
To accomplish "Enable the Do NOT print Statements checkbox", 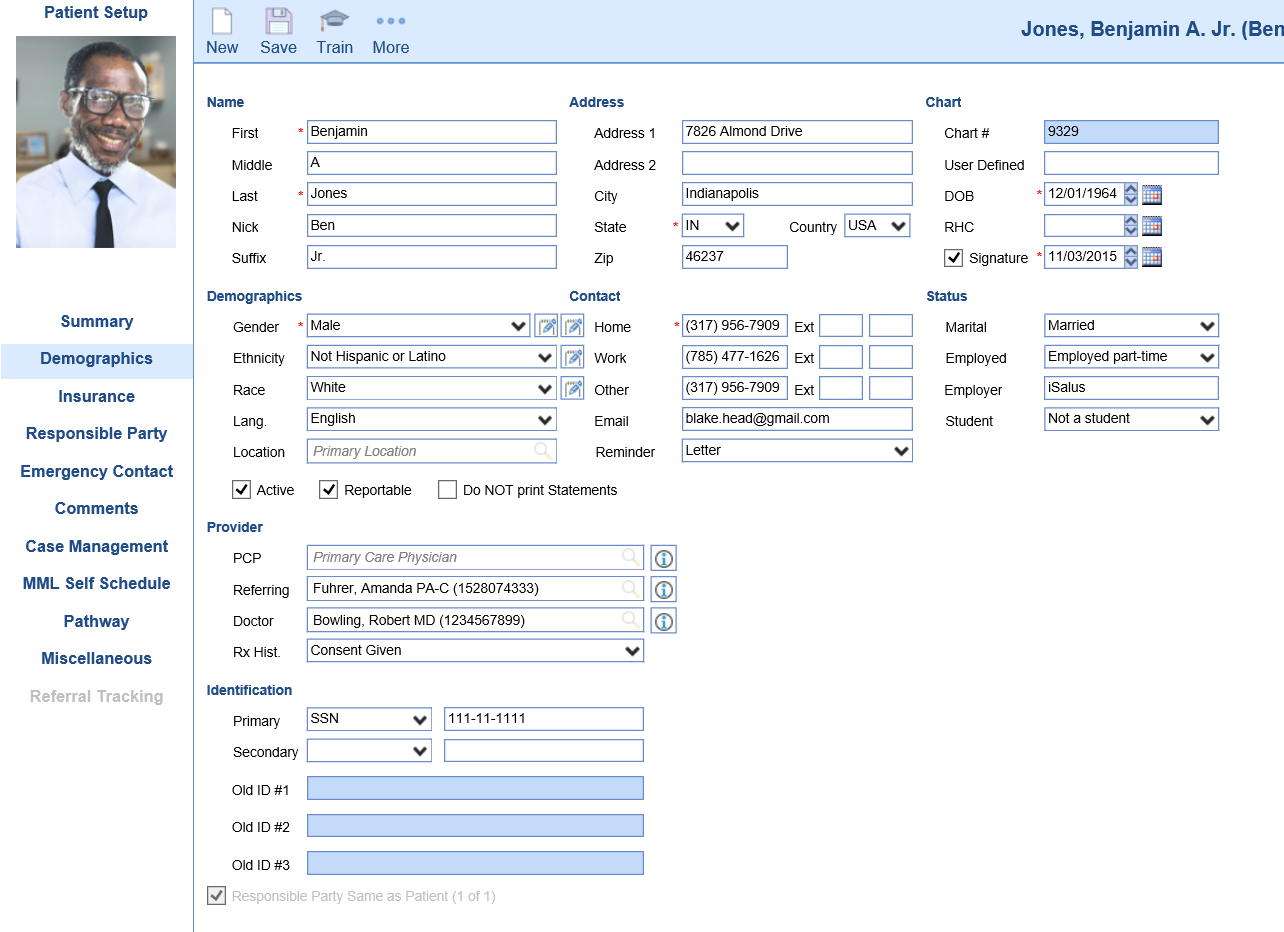I will (x=447, y=489).
